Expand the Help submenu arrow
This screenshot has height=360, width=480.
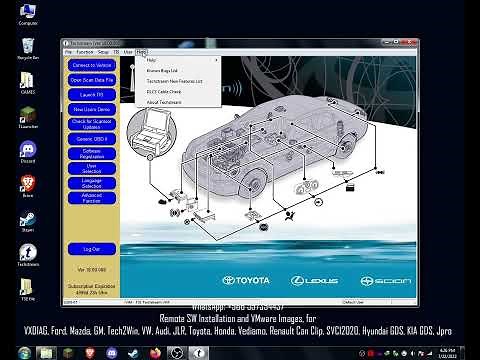[x=216, y=60]
